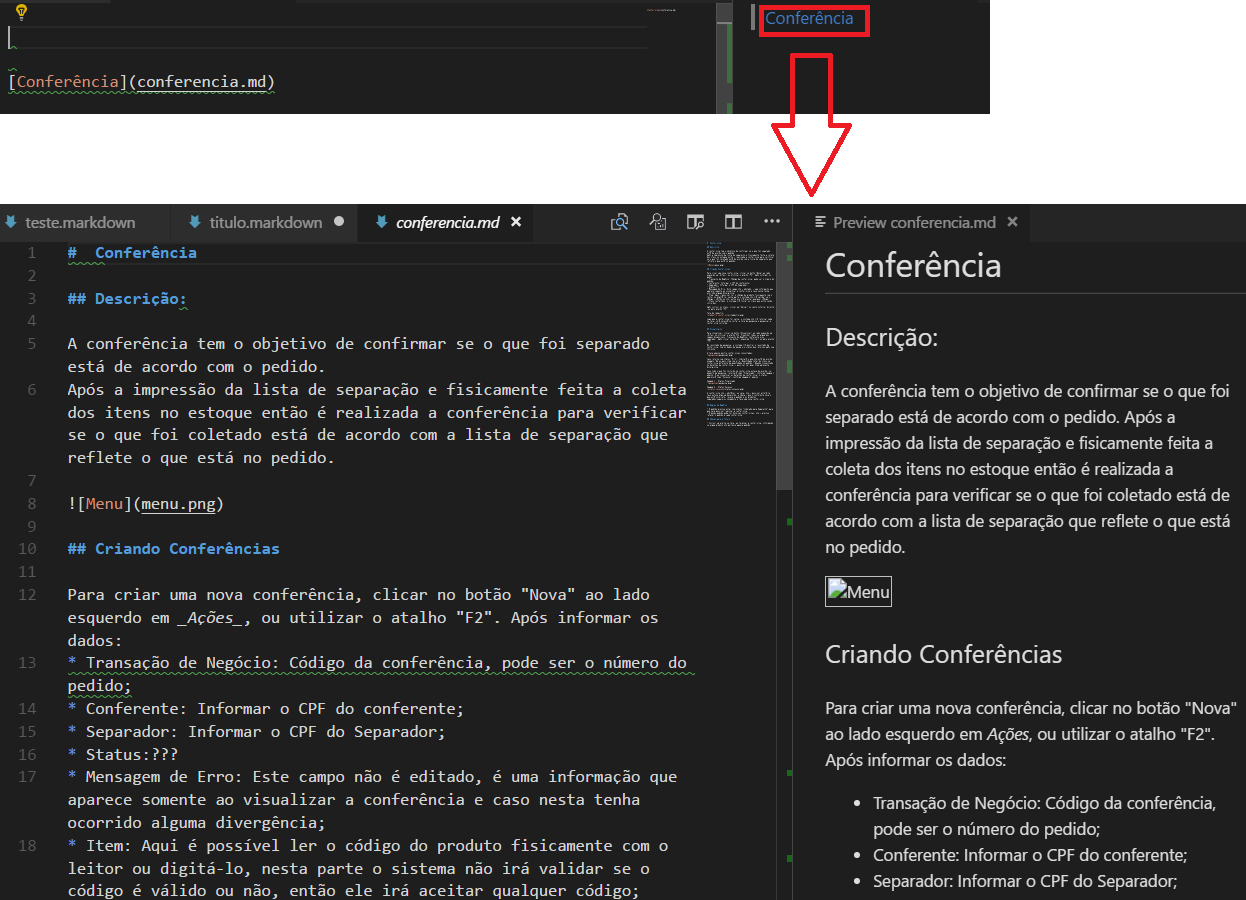Click the open changes icon in editor toolbar
The image size is (1246, 900).
658,222
